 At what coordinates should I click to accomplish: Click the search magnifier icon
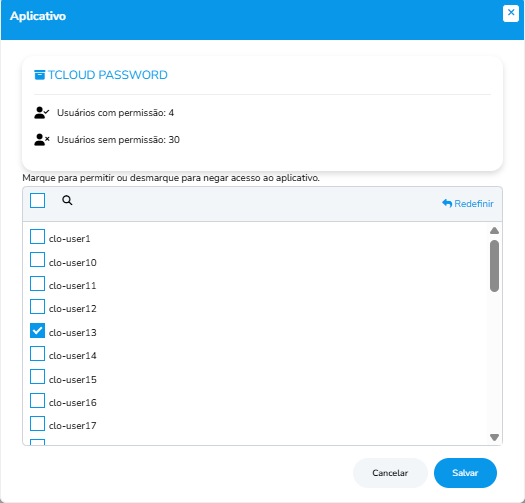(x=67, y=200)
